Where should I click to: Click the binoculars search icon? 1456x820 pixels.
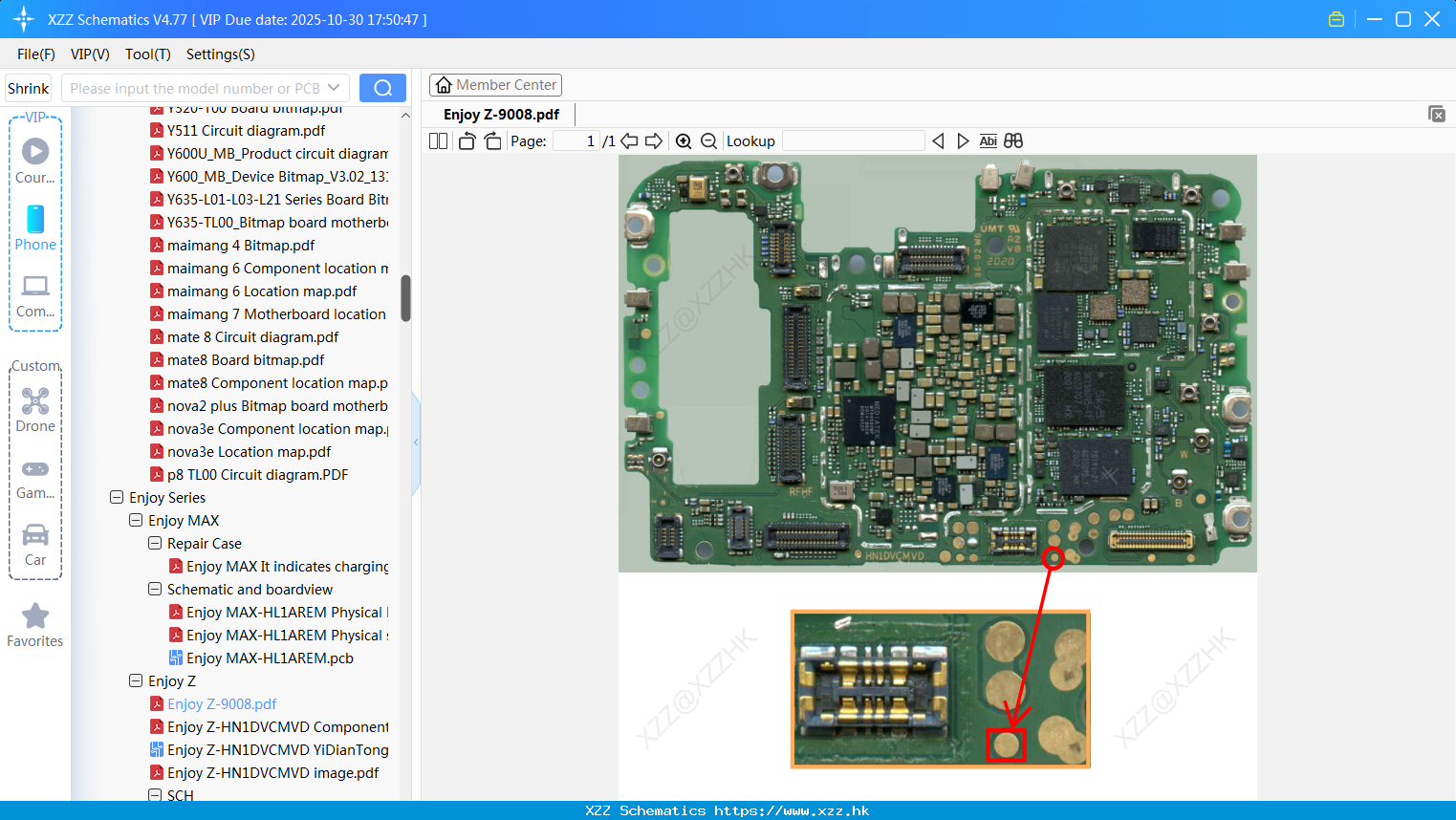click(x=1013, y=140)
